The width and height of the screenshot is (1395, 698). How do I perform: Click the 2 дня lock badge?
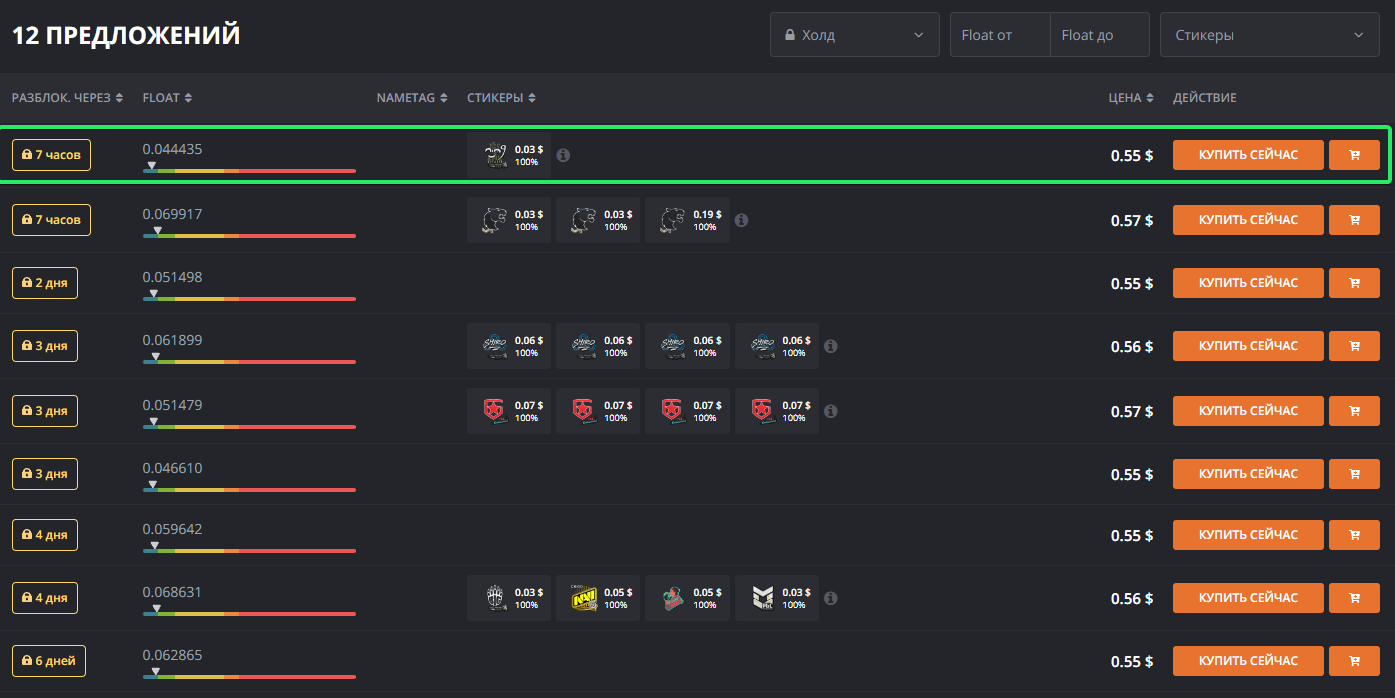[45, 283]
